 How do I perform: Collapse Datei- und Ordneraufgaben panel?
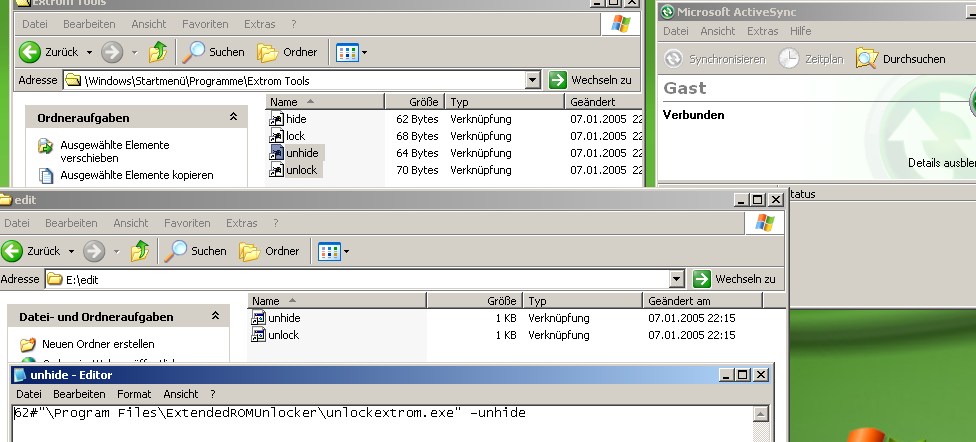point(214,317)
